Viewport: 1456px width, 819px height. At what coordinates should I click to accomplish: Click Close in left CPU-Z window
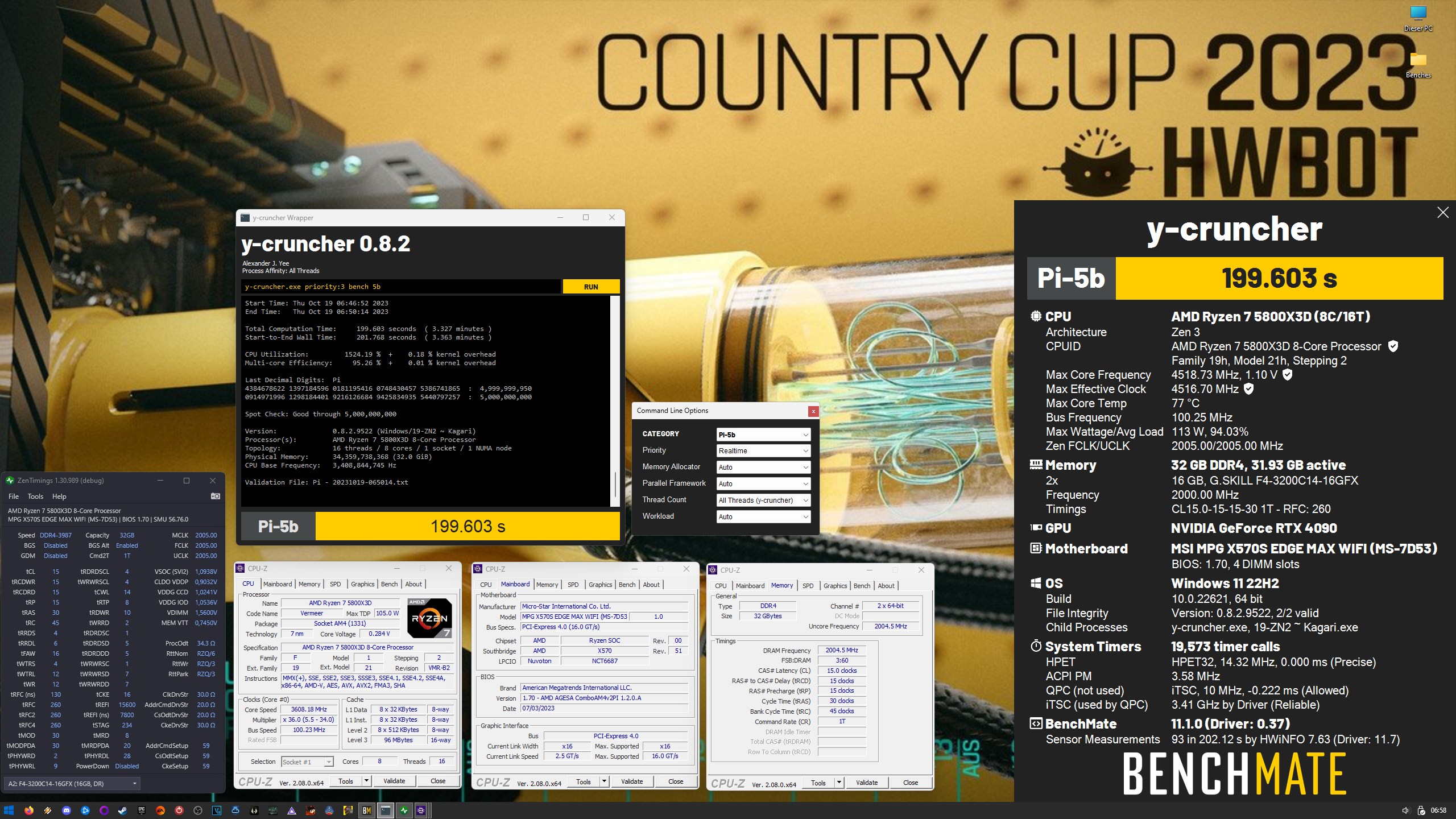(x=438, y=781)
